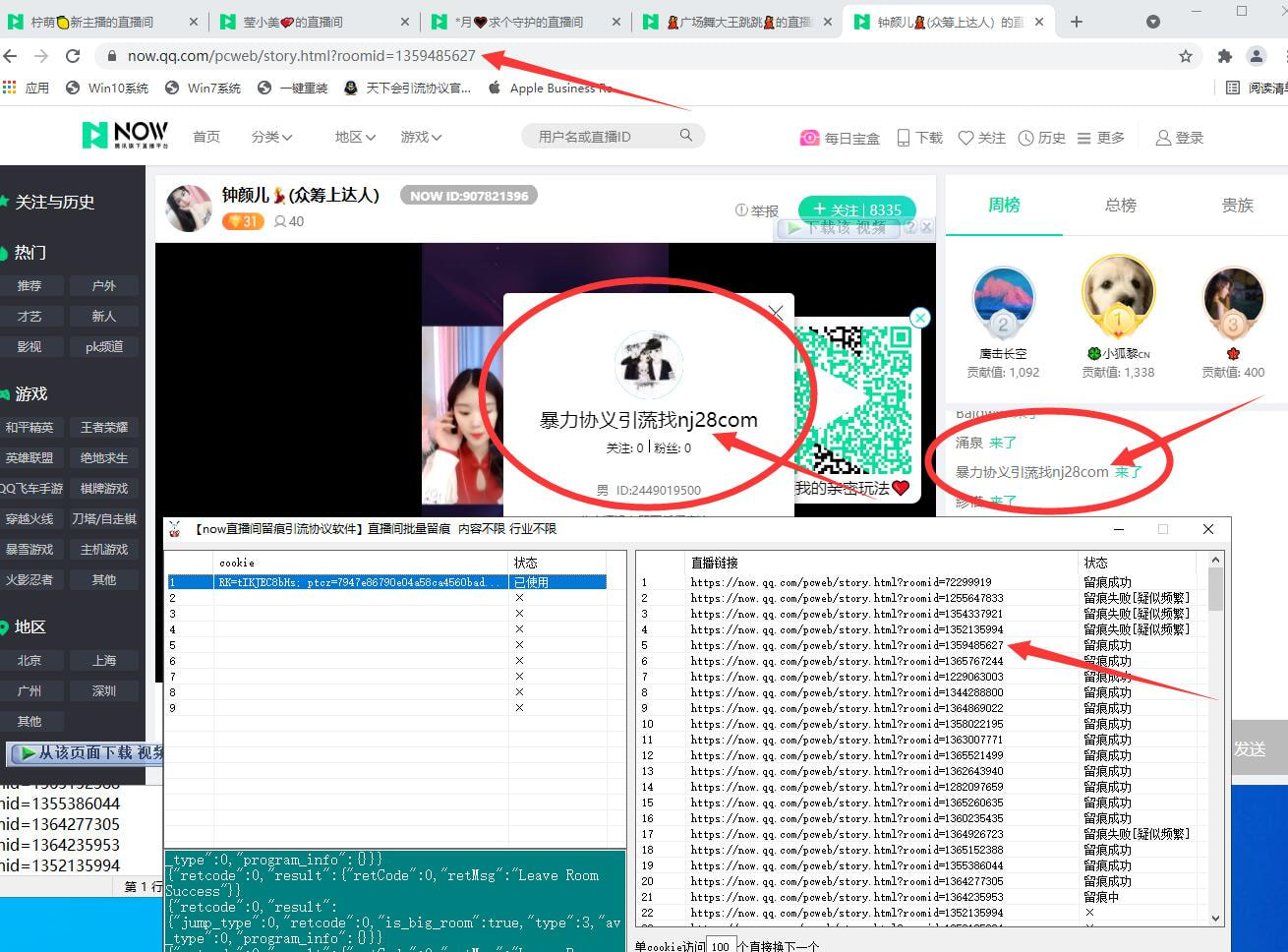
Task: Switch to the 莹小美 live room tab
Action: [x=315, y=22]
